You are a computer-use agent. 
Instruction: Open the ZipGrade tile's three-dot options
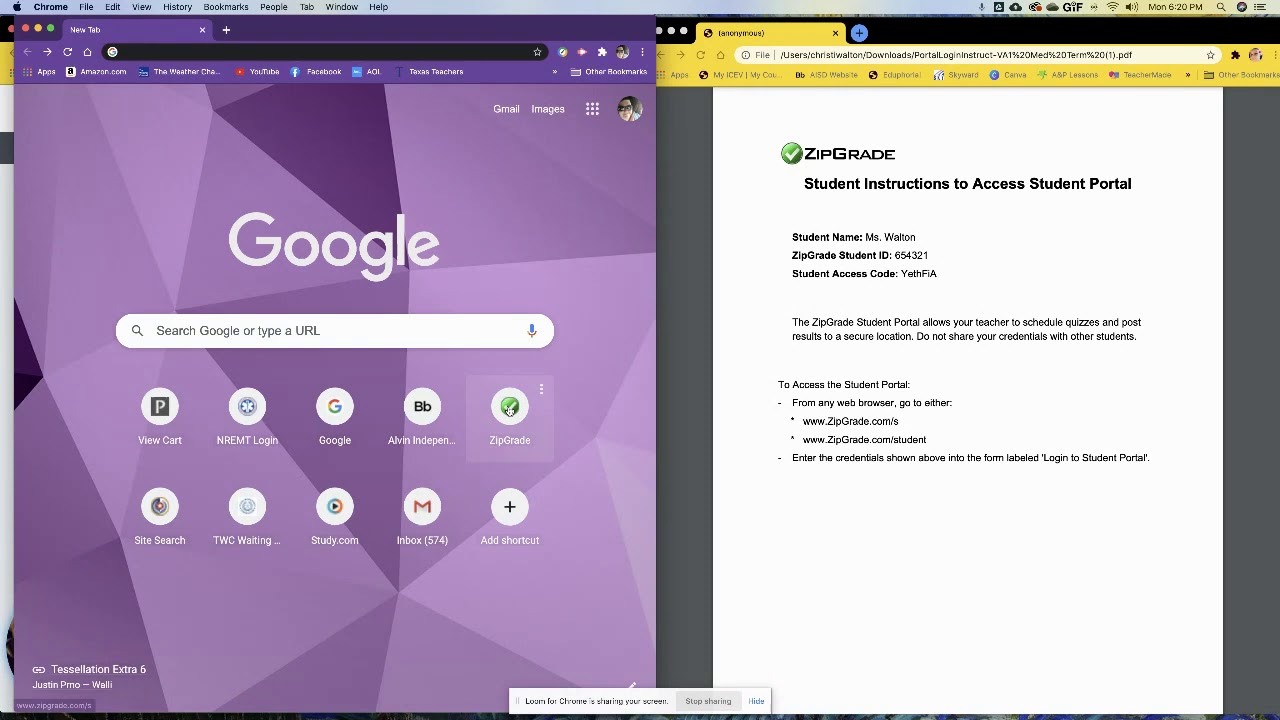coord(541,389)
